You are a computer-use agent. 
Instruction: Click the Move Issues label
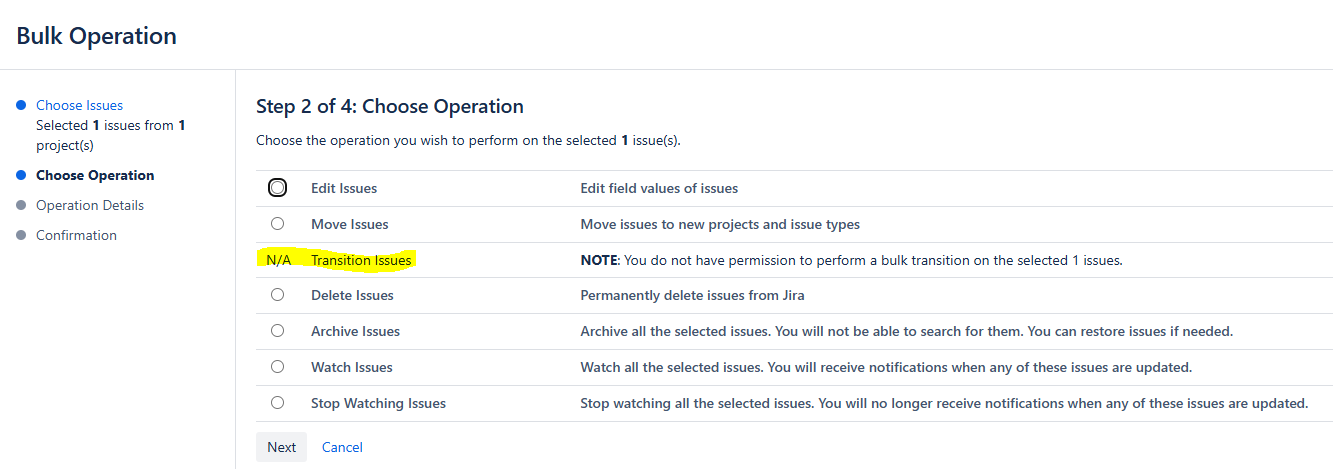(350, 224)
